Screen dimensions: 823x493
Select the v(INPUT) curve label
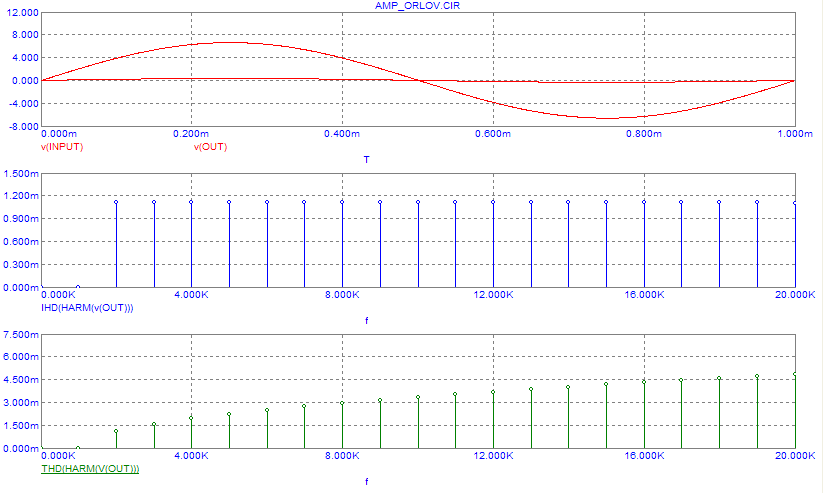(62, 146)
